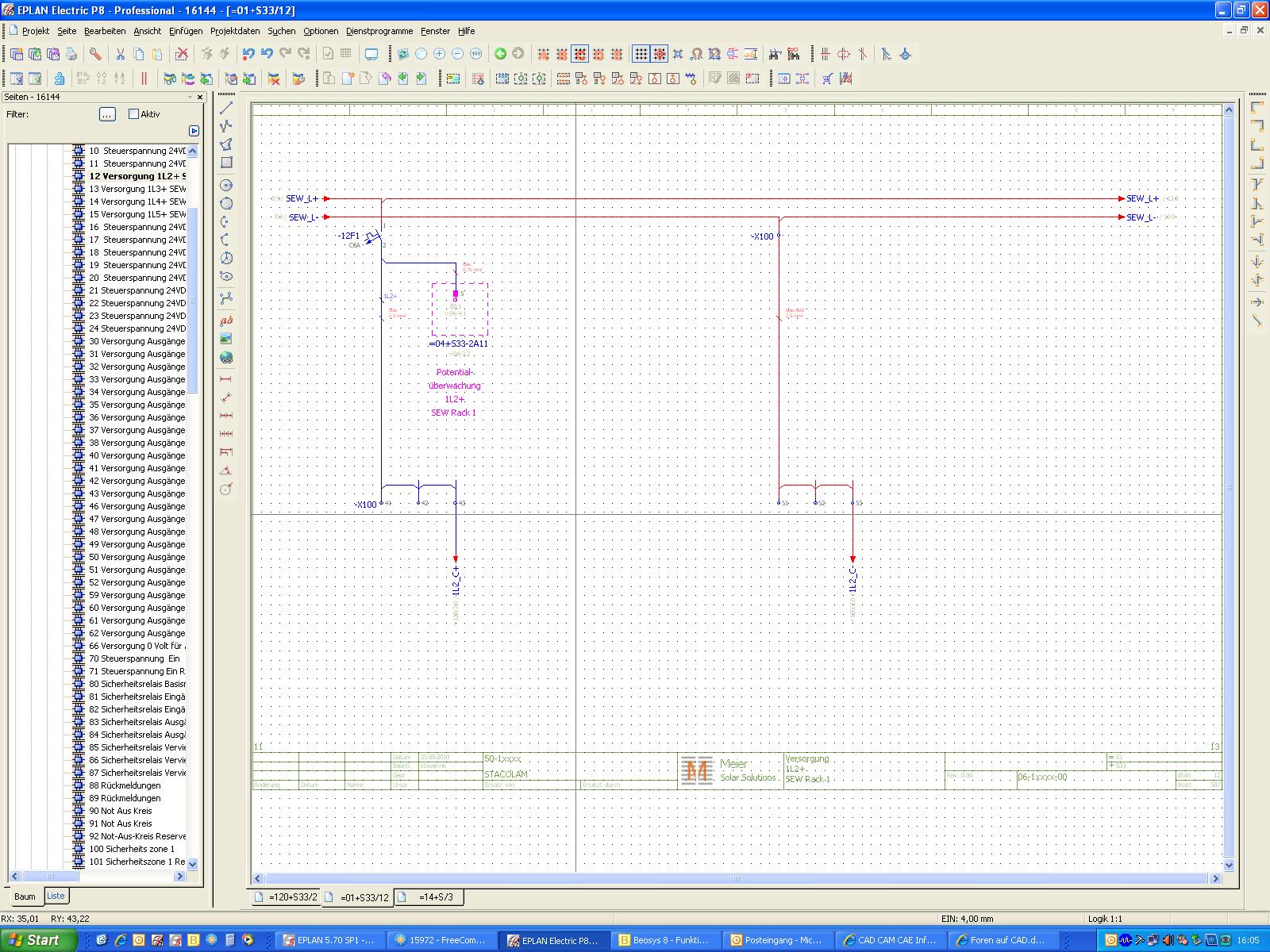
Task: Click the Zoom in plus icon
Action: point(439,54)
